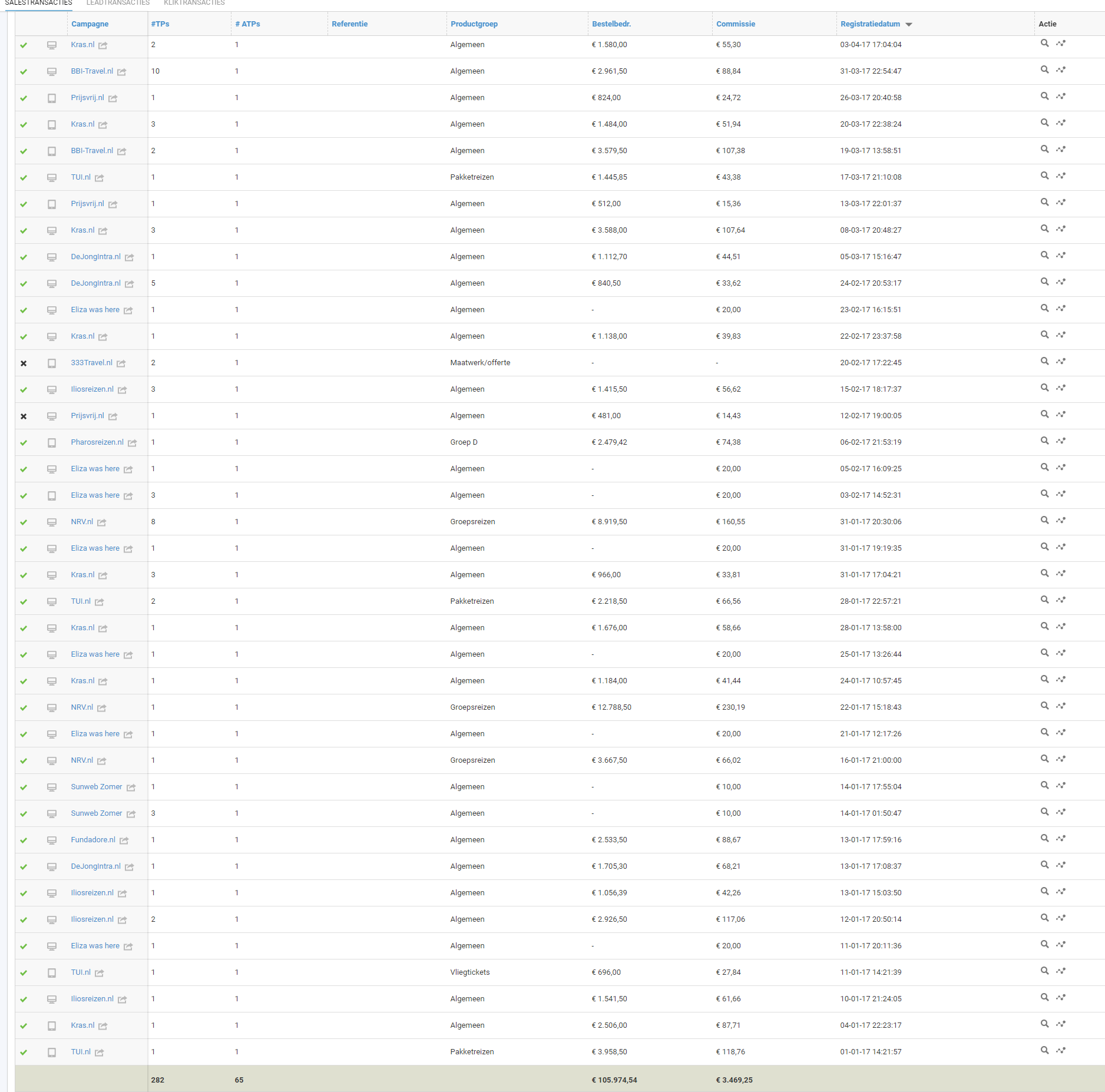Click approved checkmark on Pharosreizen.nl row
Screen dimensions: 1105x1092
[x=24, y=443]
